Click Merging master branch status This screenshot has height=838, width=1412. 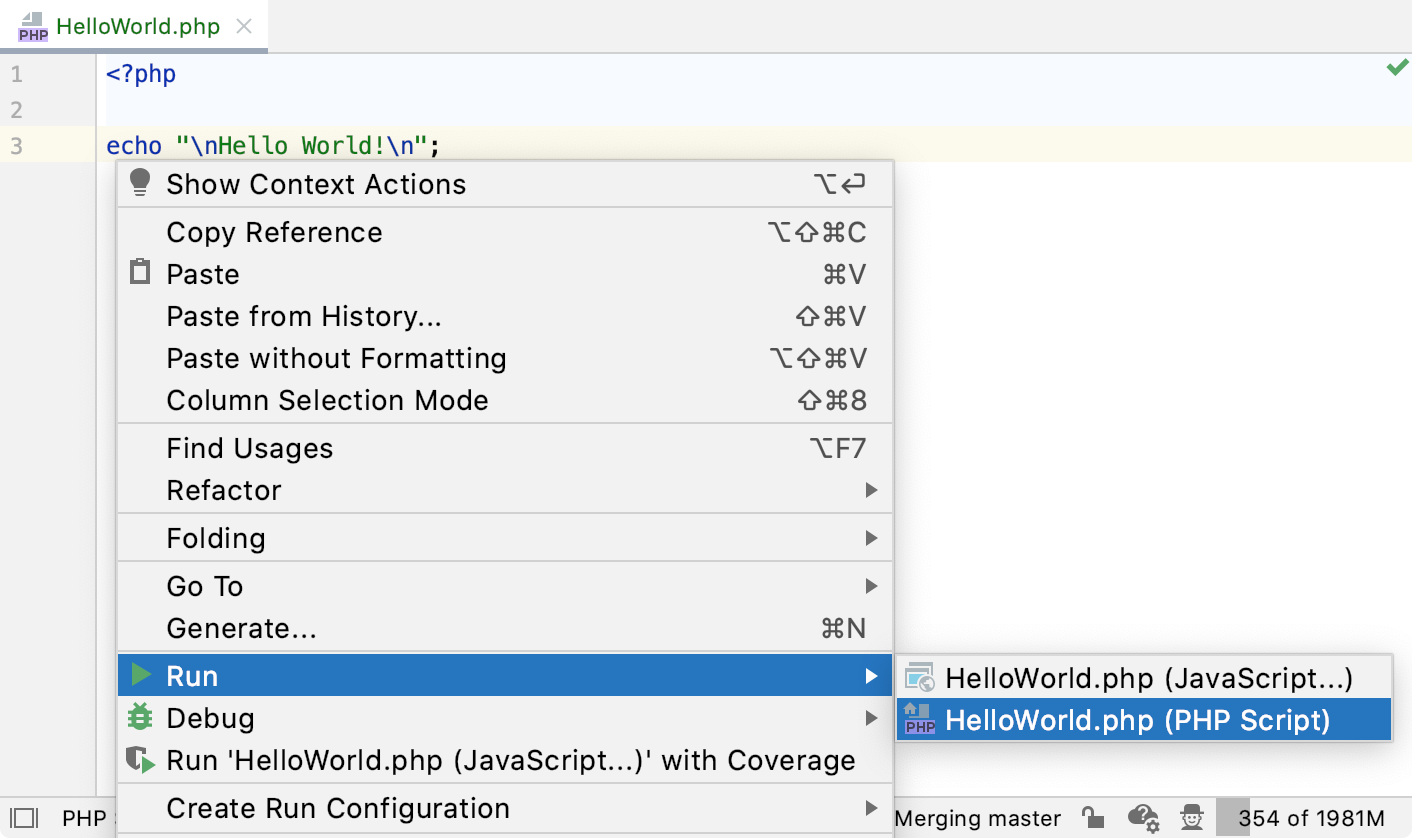(978, 818)
